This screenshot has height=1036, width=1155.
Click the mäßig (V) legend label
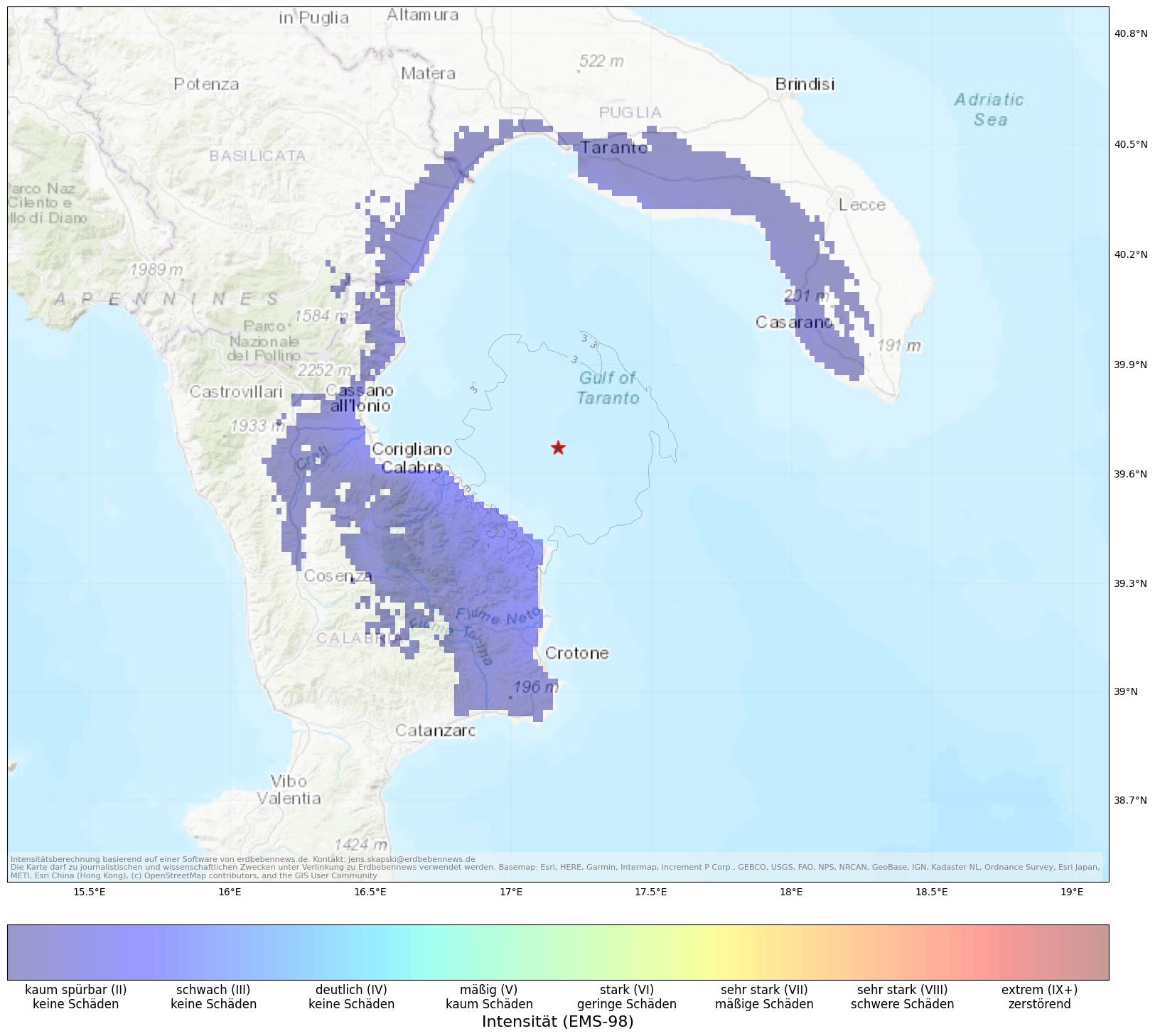coord(489,989)
